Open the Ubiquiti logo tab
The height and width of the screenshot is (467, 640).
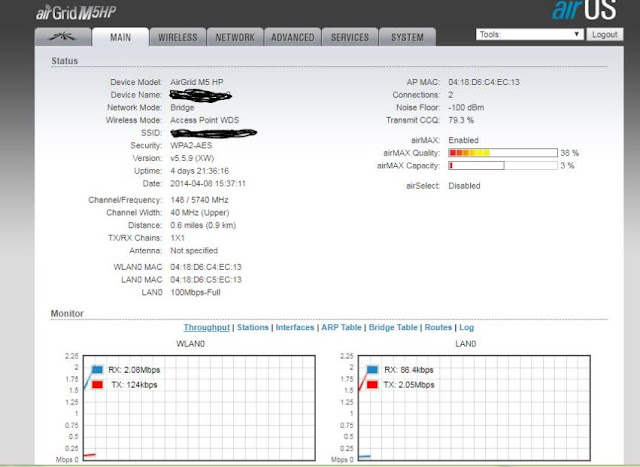point(63,37)
